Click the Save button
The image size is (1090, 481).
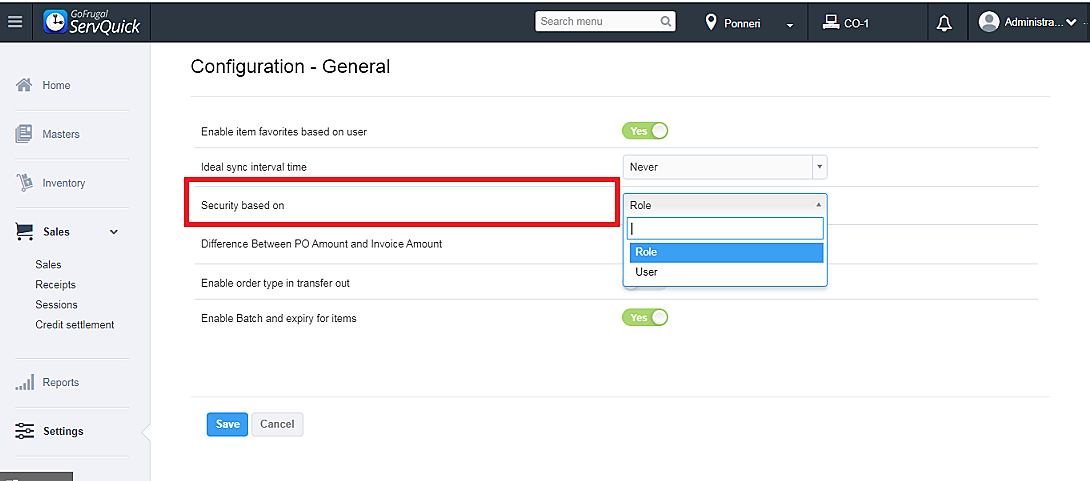227,424
